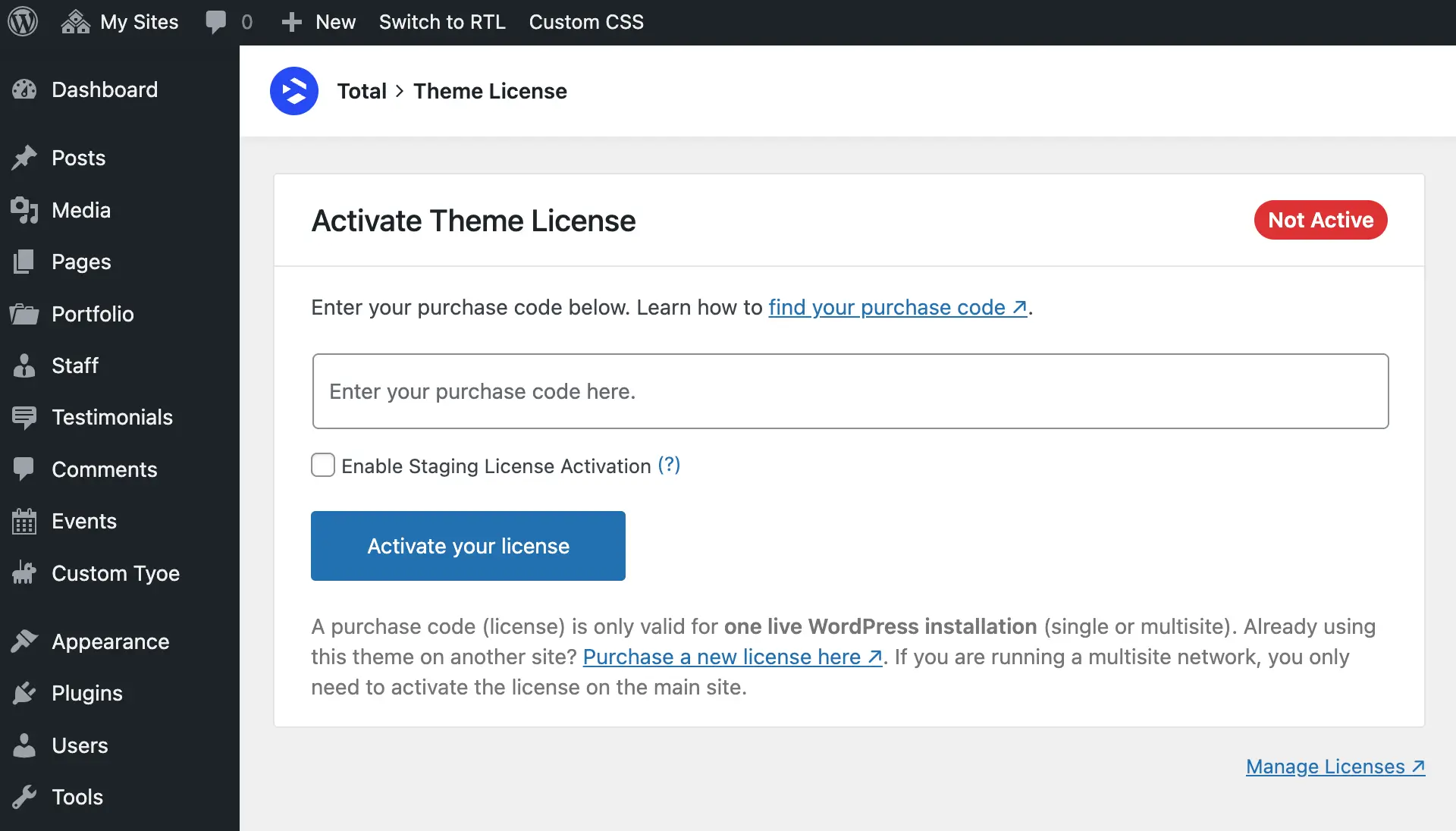Click the New plus icon
Screen dimensions: 1456x831
(291, 22)
